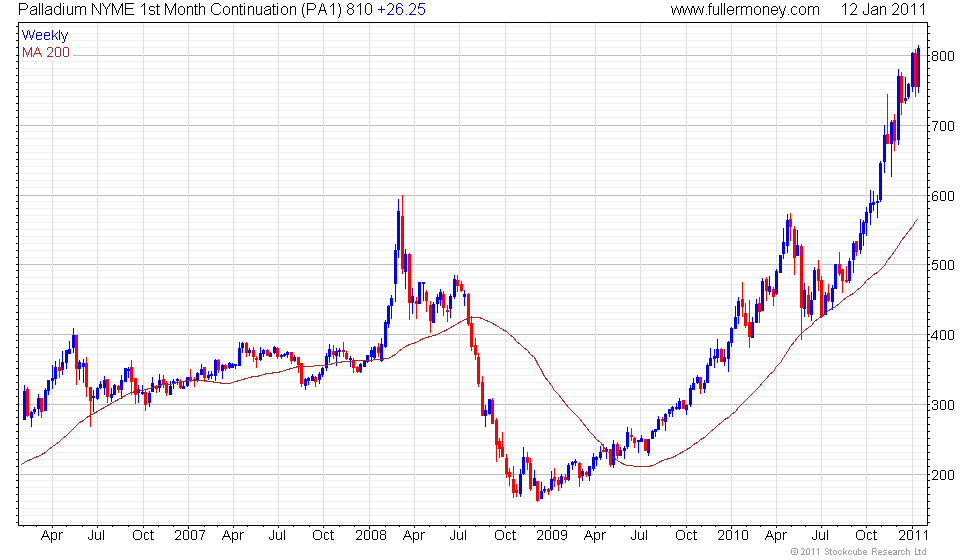Screen dimensions: 980x560
Task: Click the 300 price axis label
Action: [x=942, y=405]
